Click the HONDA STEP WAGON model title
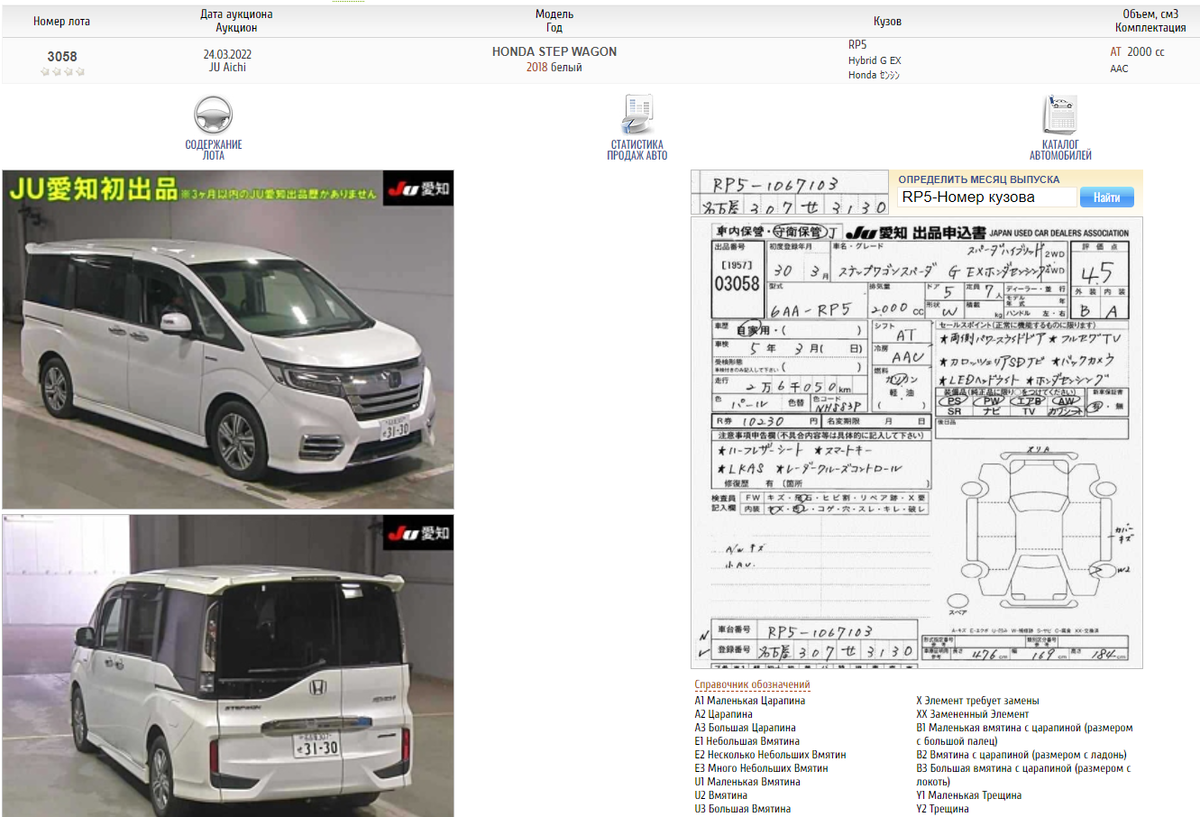 point(554,52)
